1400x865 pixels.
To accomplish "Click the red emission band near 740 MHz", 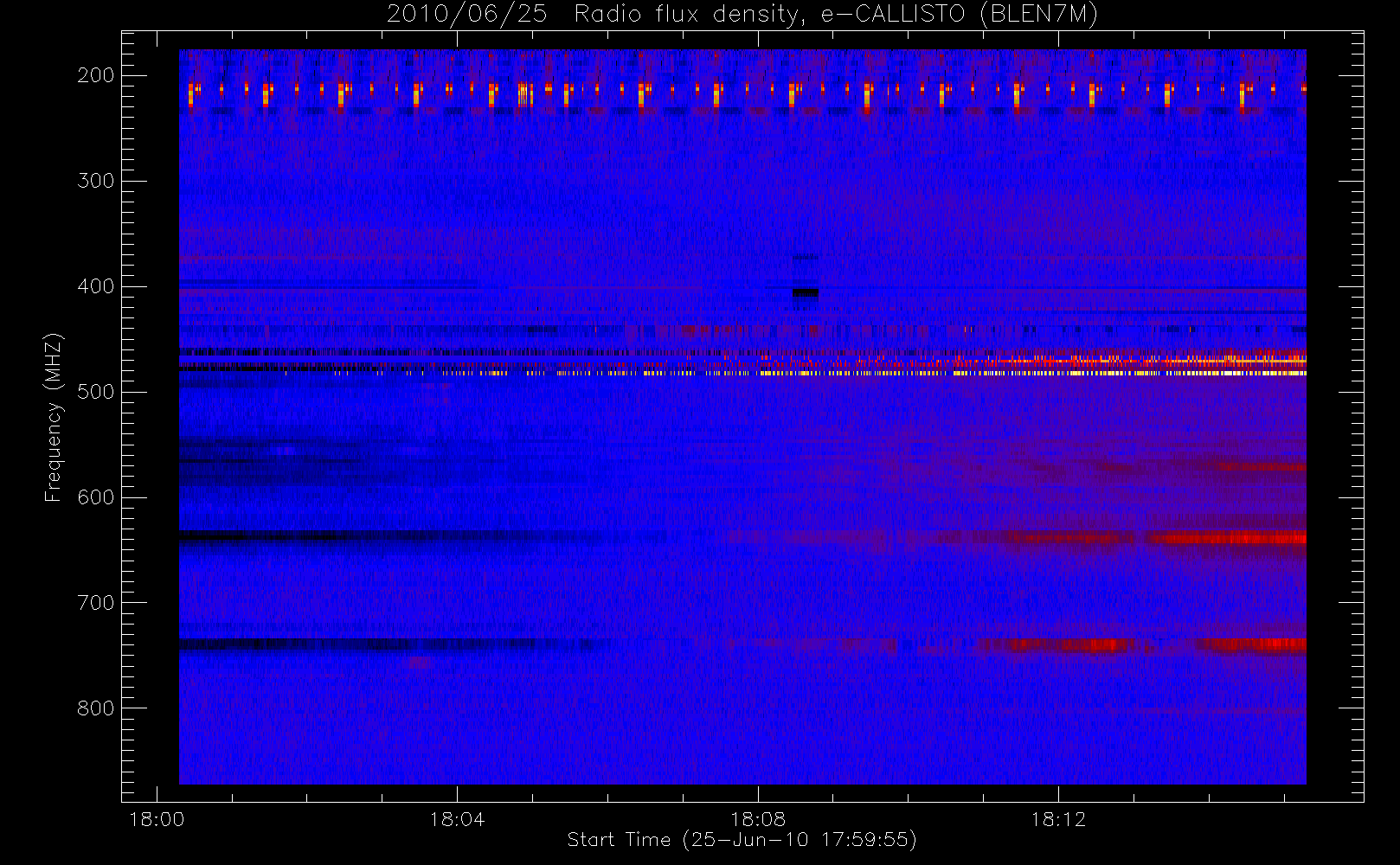I will (x=1142, y=644).
